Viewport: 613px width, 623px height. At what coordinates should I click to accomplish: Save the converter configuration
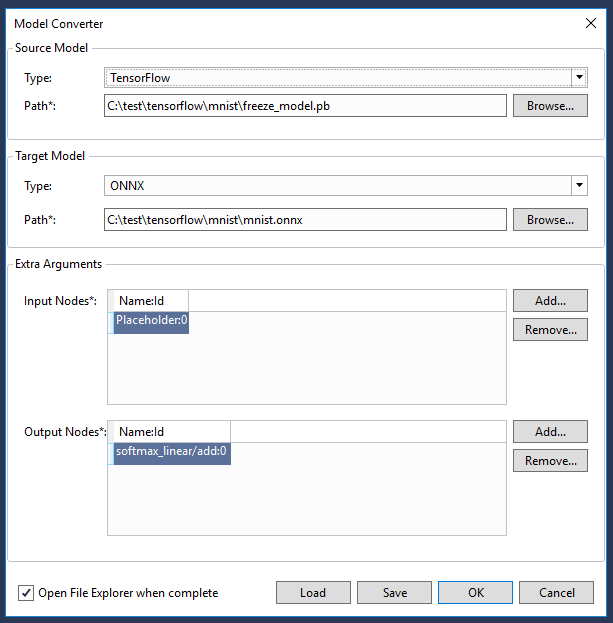[x=394, y=593]
